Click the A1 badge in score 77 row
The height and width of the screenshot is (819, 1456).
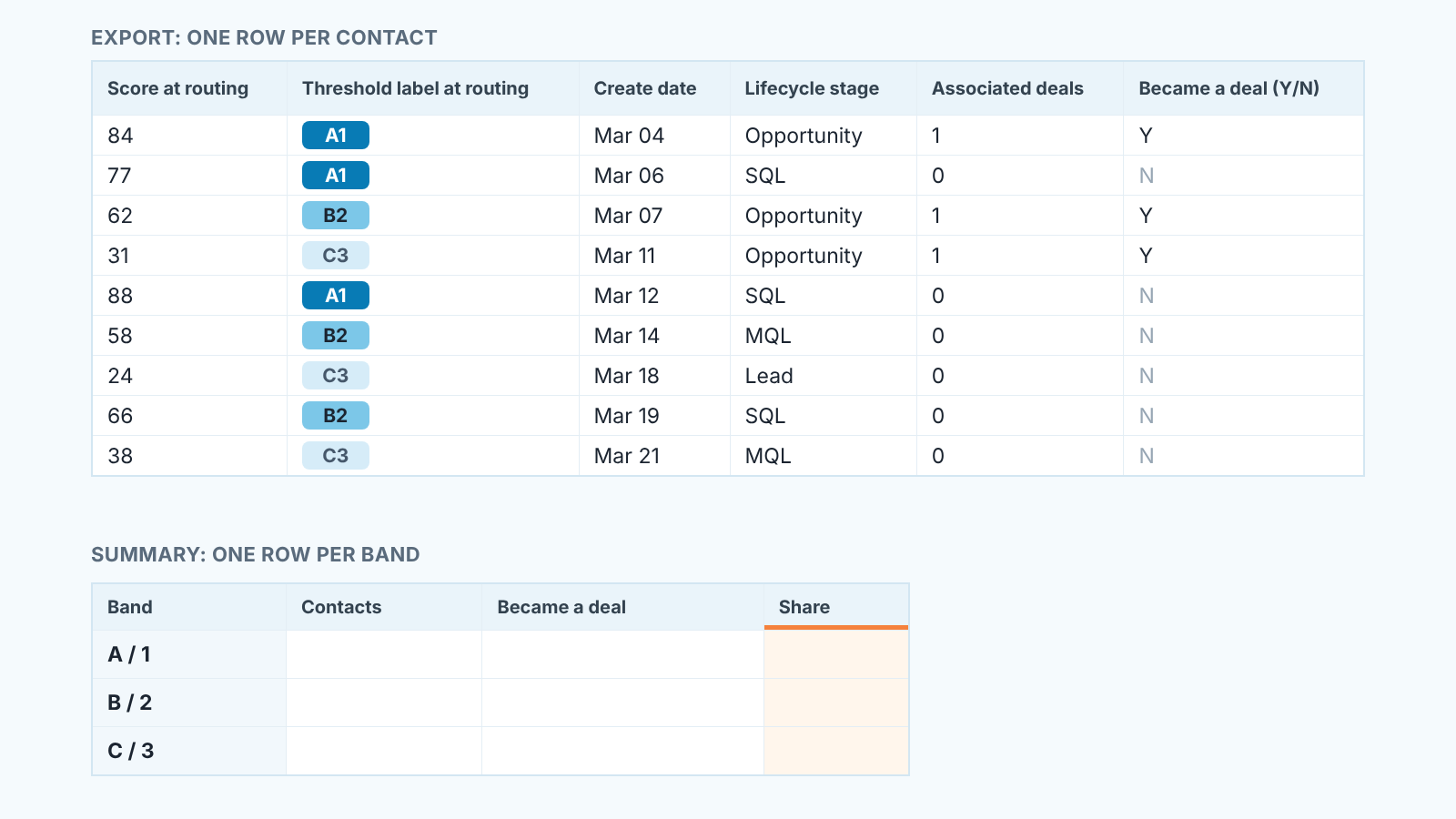coord(336,176)
